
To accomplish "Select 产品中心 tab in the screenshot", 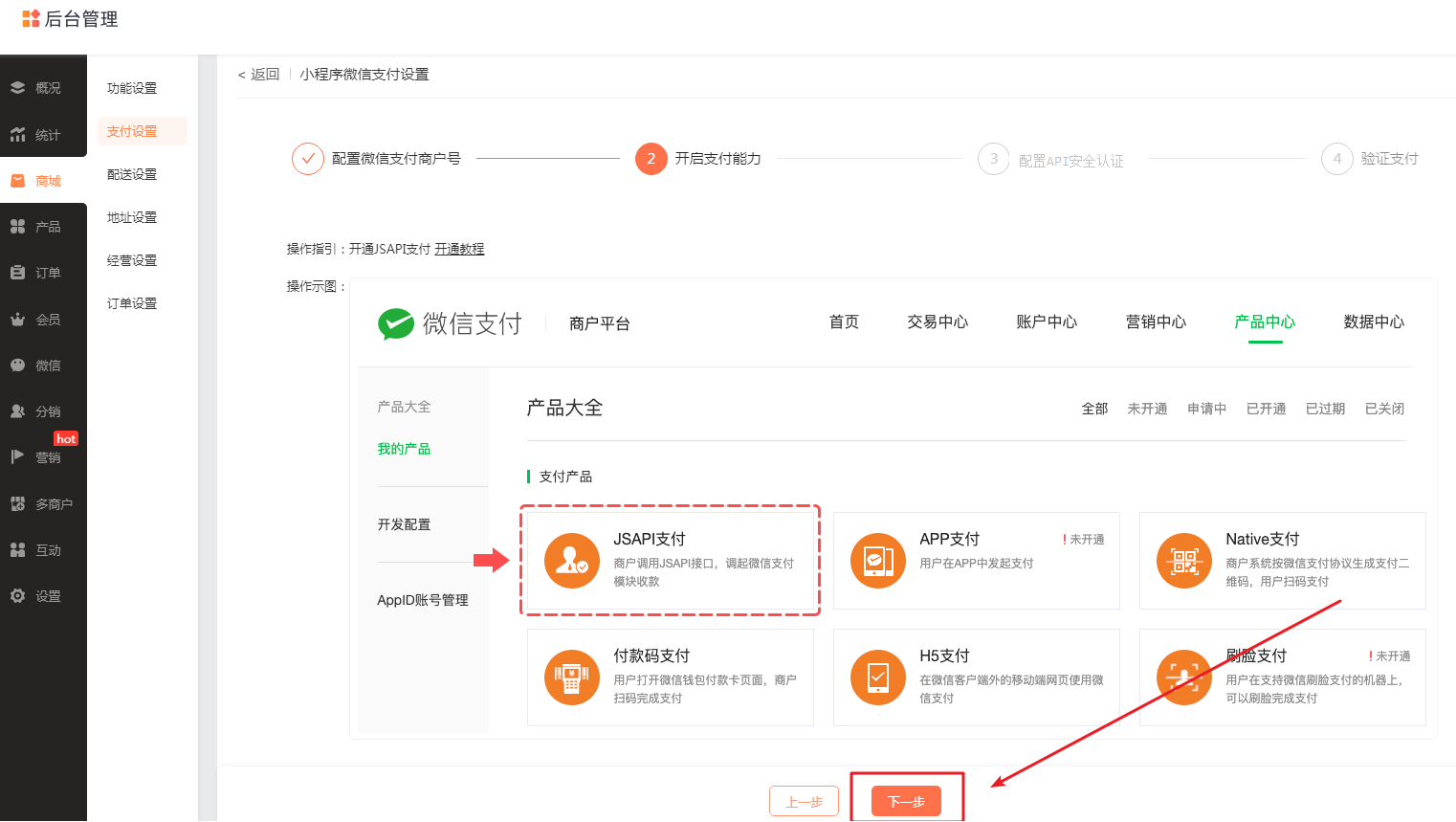I will pyautogui.click(x=1265, y=322).
